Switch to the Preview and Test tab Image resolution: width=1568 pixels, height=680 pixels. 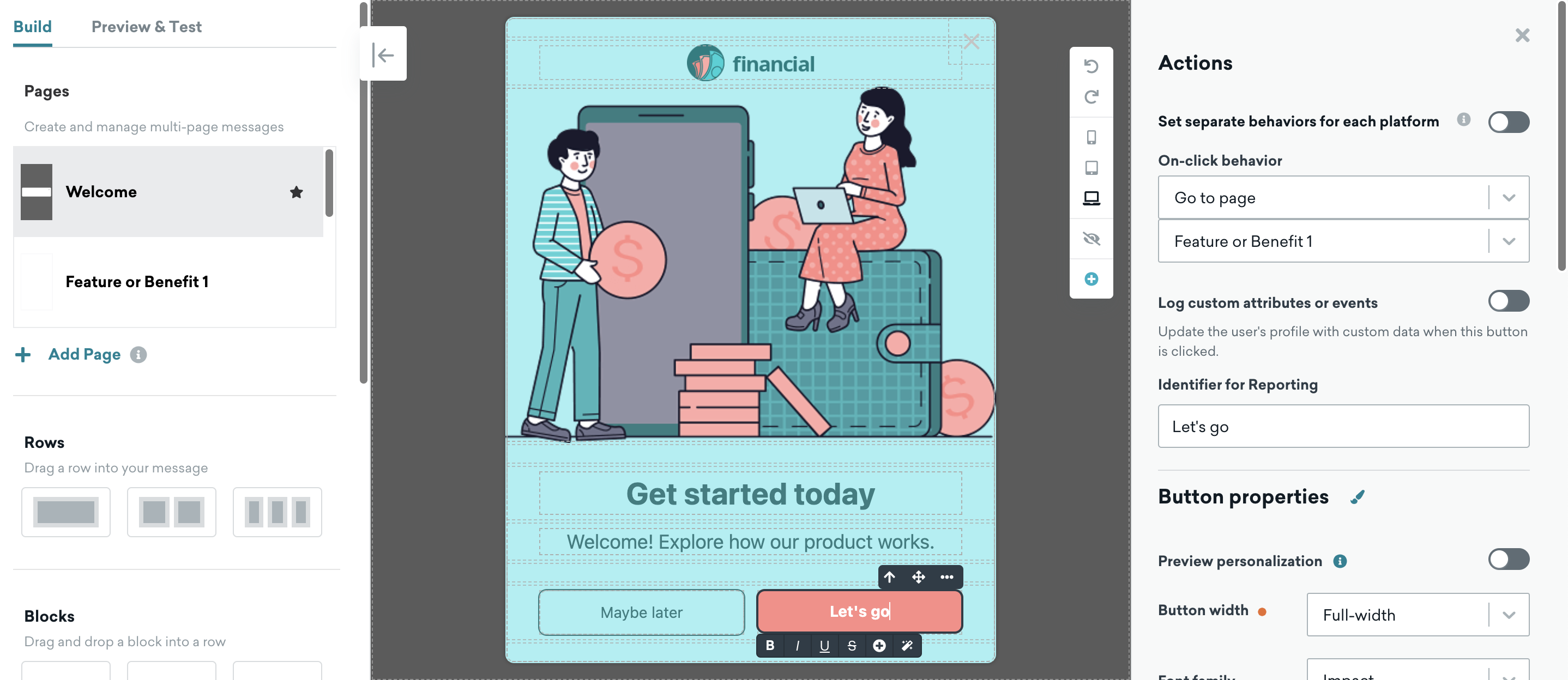point(146,25)
